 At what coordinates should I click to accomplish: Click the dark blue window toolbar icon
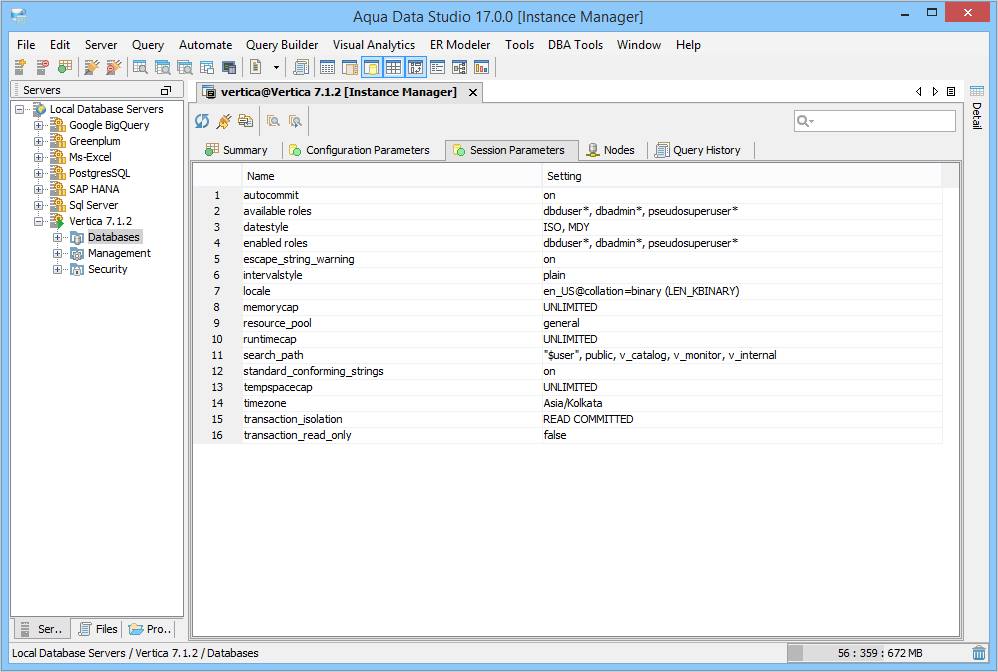pos(228,67)
